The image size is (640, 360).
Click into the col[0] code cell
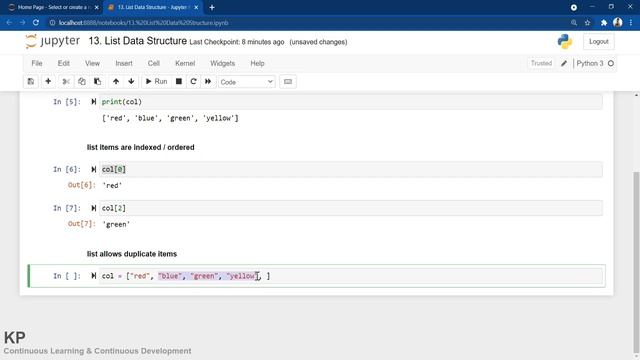(x=351, y=169)
